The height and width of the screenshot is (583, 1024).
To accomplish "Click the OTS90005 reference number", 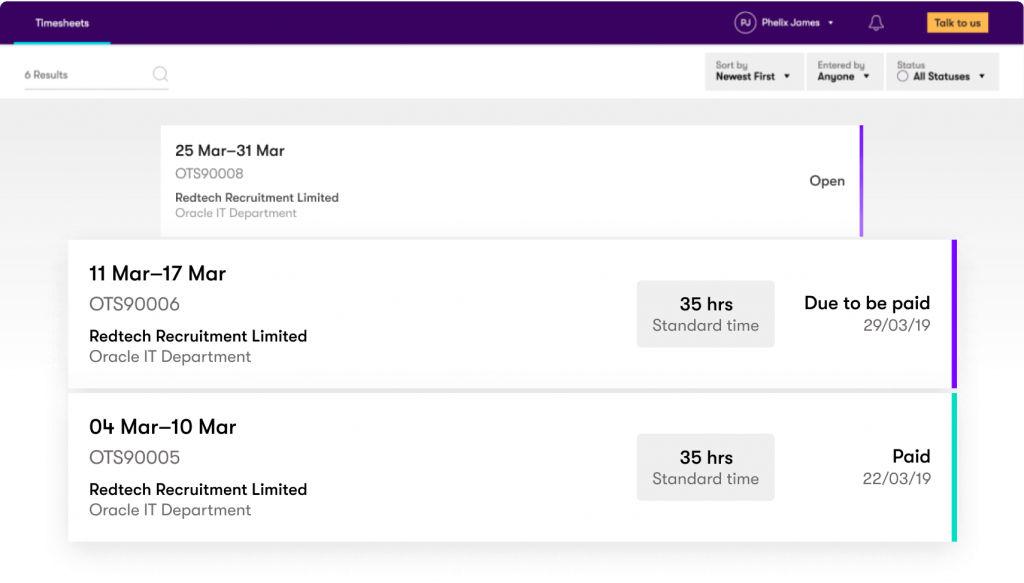I will [134, 458].
